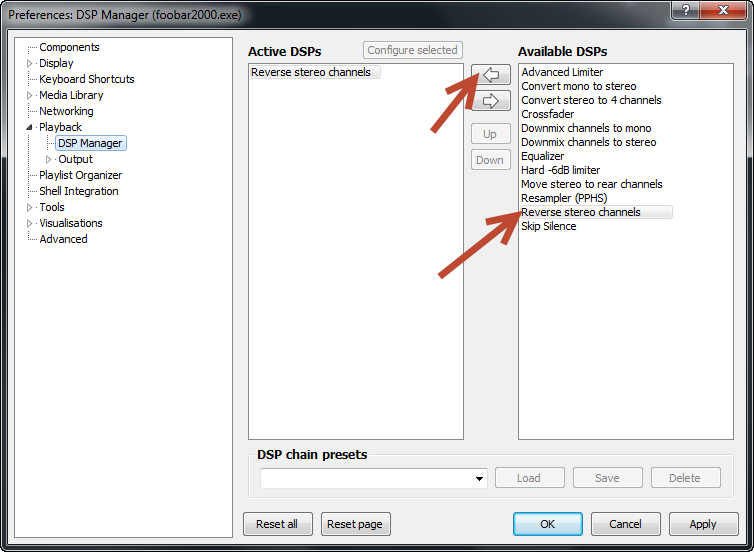Select Downmix channels to mono
754x552 pixels.
tap(586, 128)
